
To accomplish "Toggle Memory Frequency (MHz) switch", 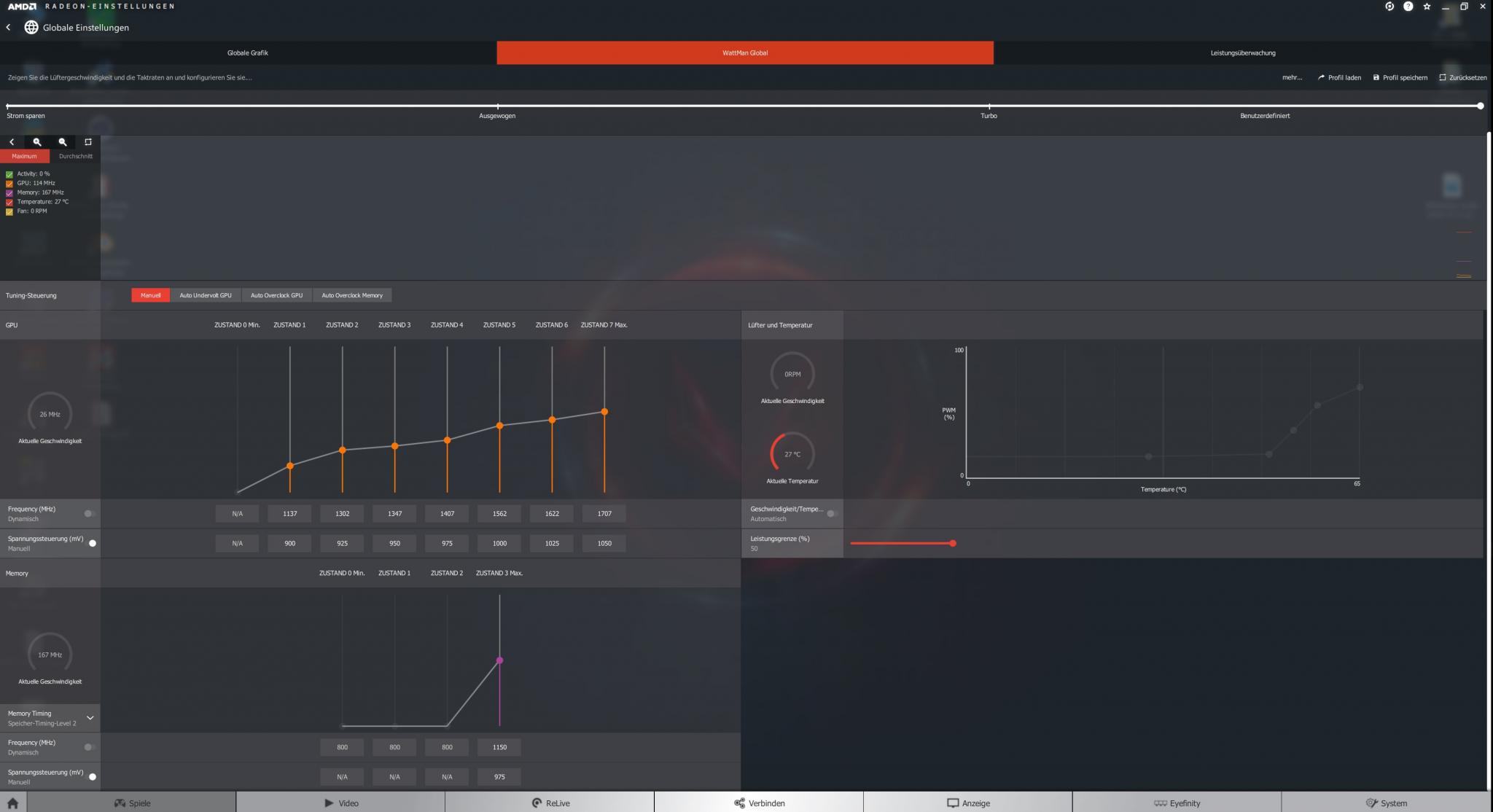I will point(89,747).
